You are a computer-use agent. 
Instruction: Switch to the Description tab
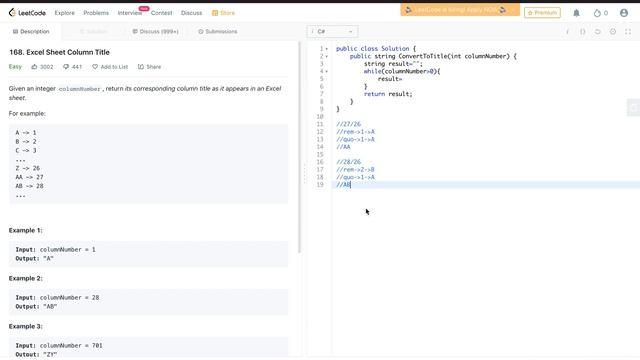coord(31,31)
